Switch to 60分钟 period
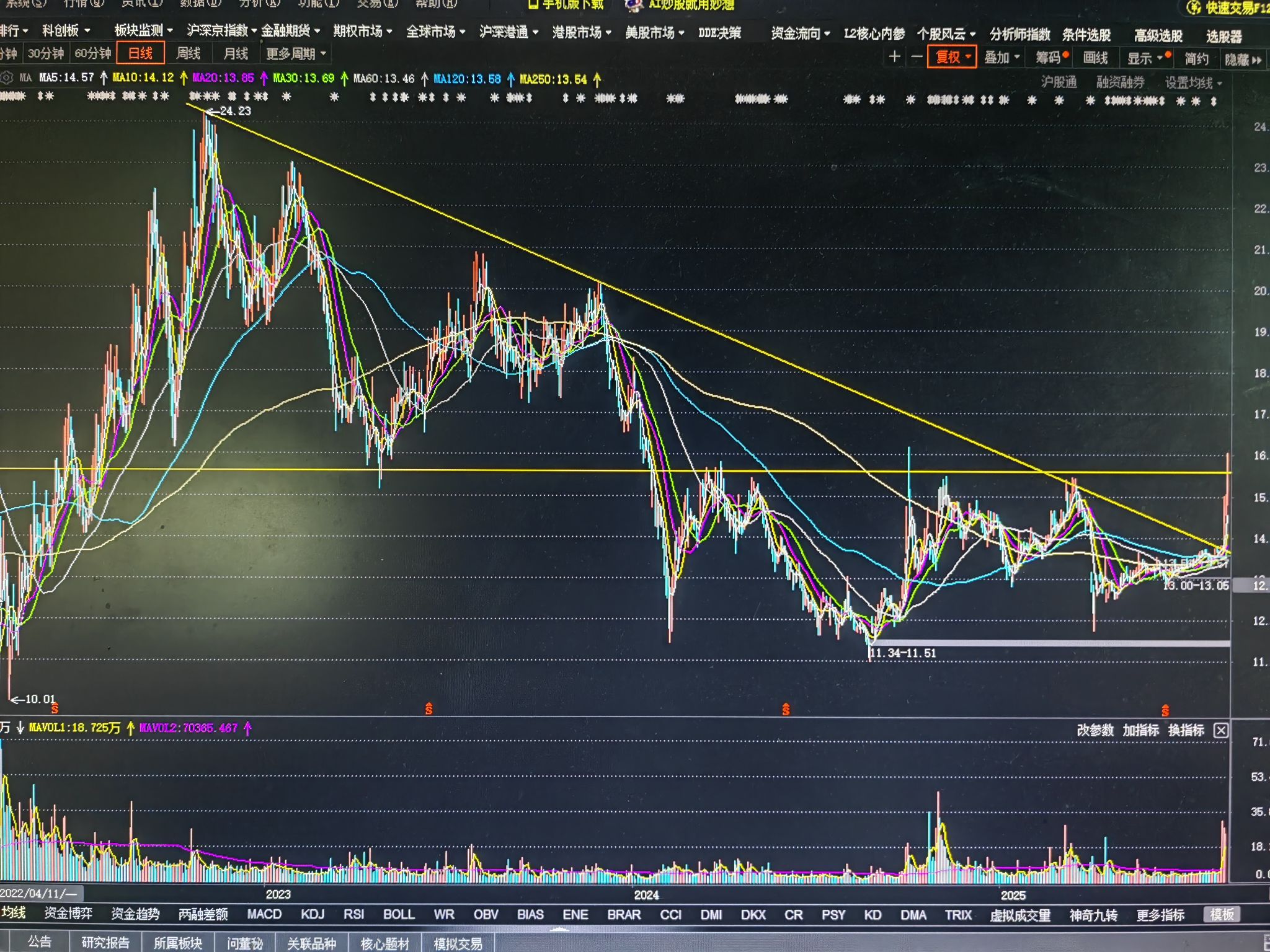The width and height of the screenshot is (1270, 952). (x=92, y=54)
